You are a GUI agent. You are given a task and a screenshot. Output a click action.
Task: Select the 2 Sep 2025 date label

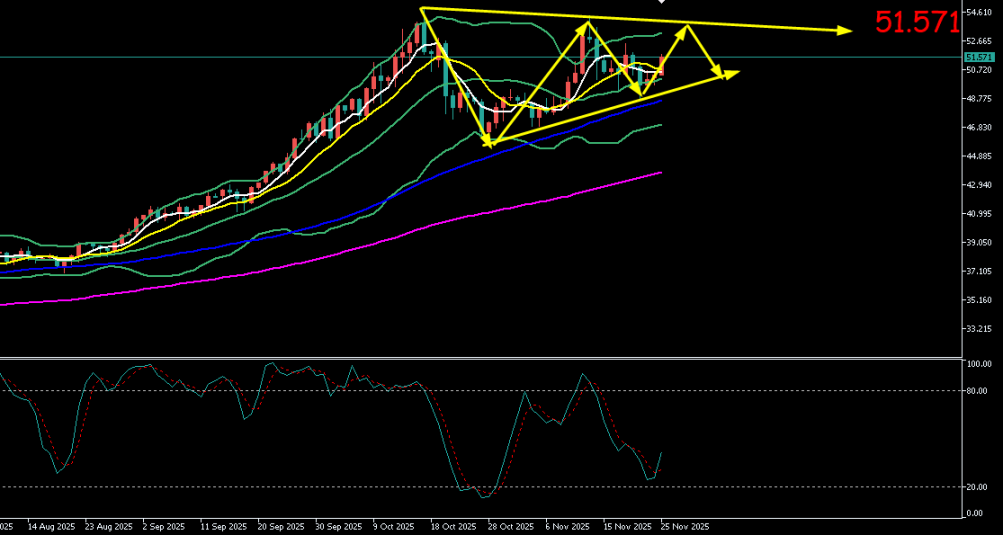pyautogui.click(x=165, y=525)
